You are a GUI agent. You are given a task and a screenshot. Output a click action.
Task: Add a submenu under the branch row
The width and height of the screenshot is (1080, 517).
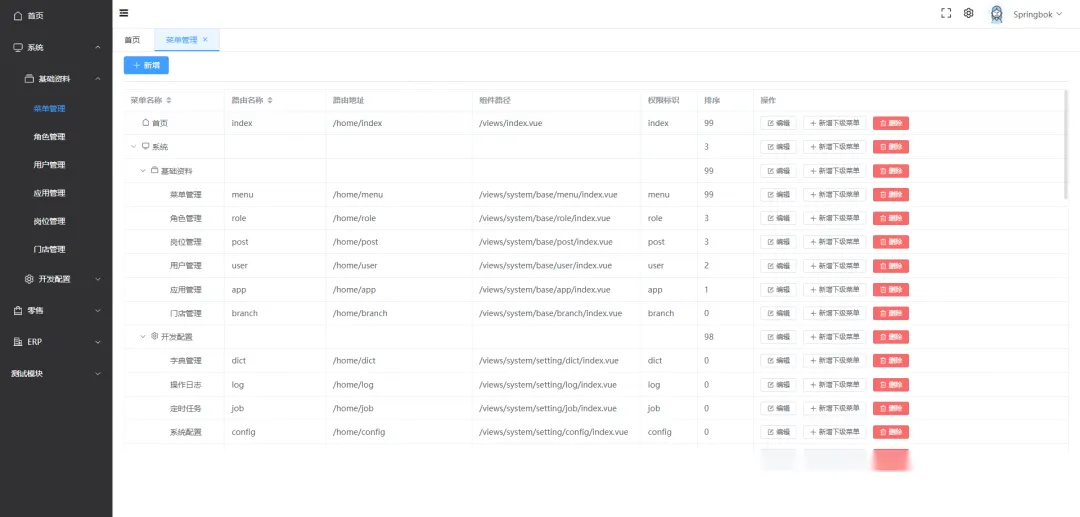[x=834, y=313]
